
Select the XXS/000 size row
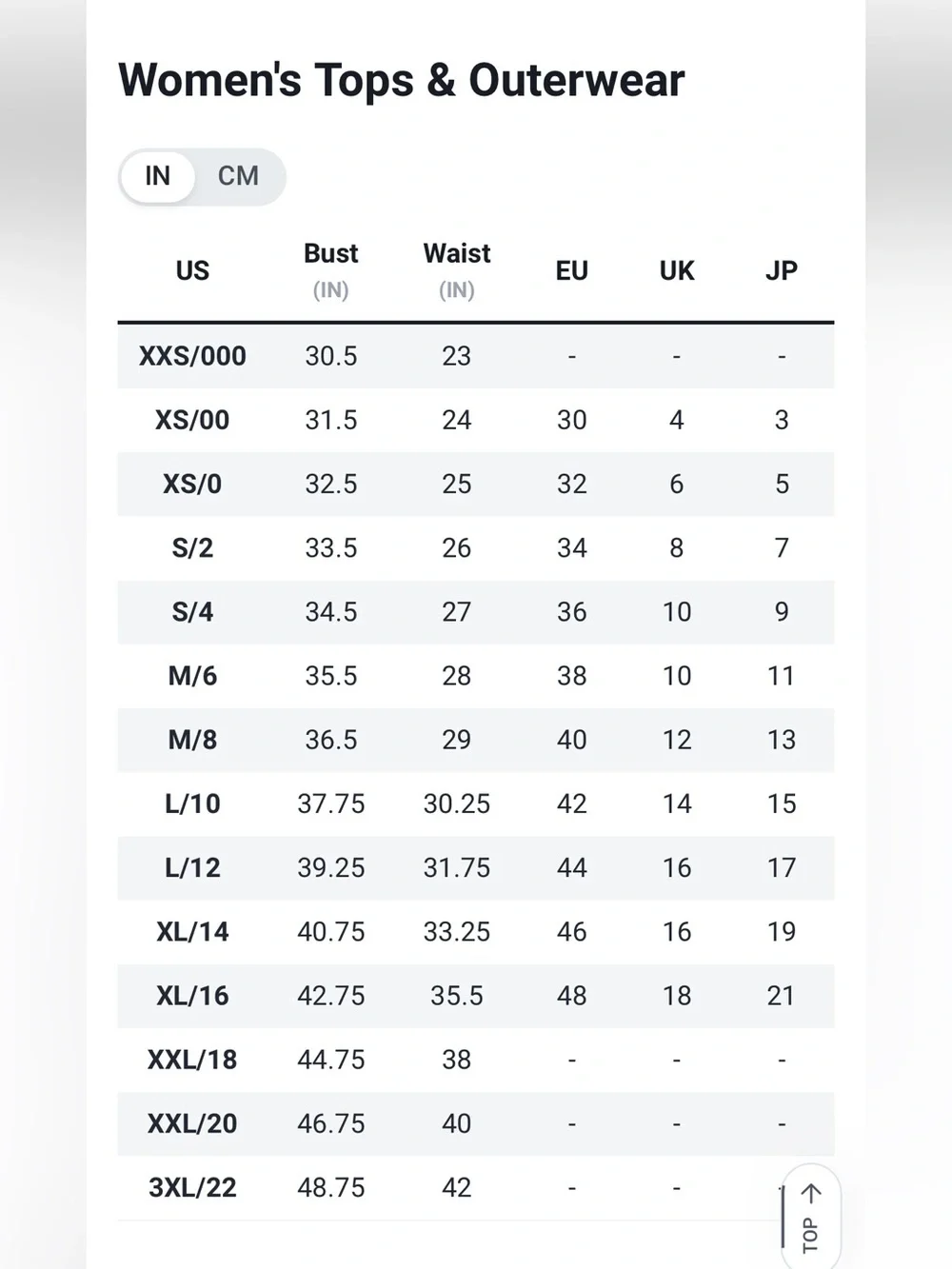point(476,356)
